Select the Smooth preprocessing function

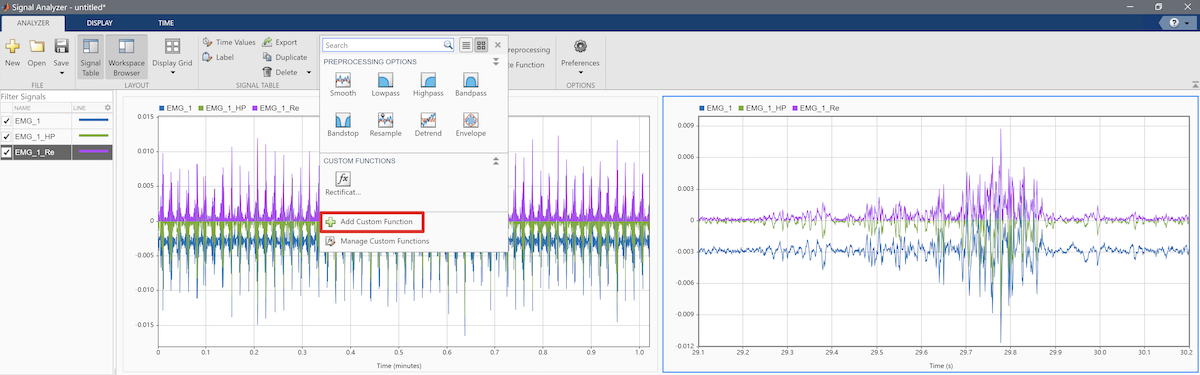[343, 84]
